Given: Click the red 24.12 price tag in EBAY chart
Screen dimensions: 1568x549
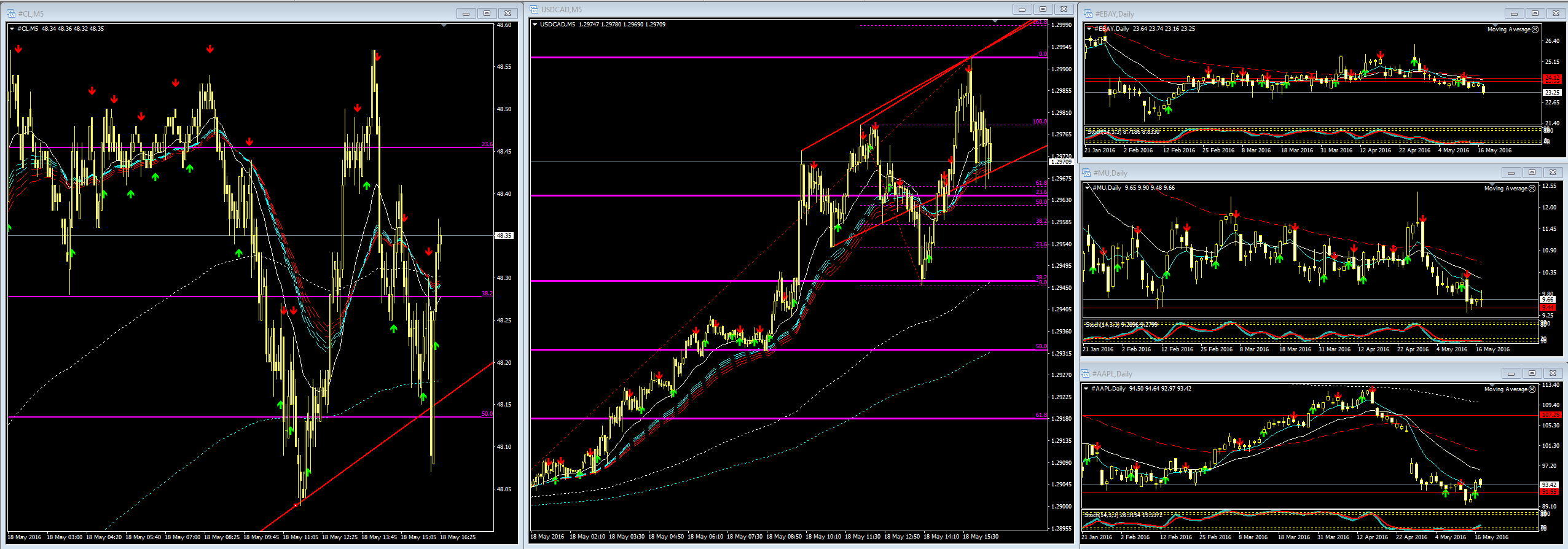Looking at the screenshot, I should click(1551, 79).
